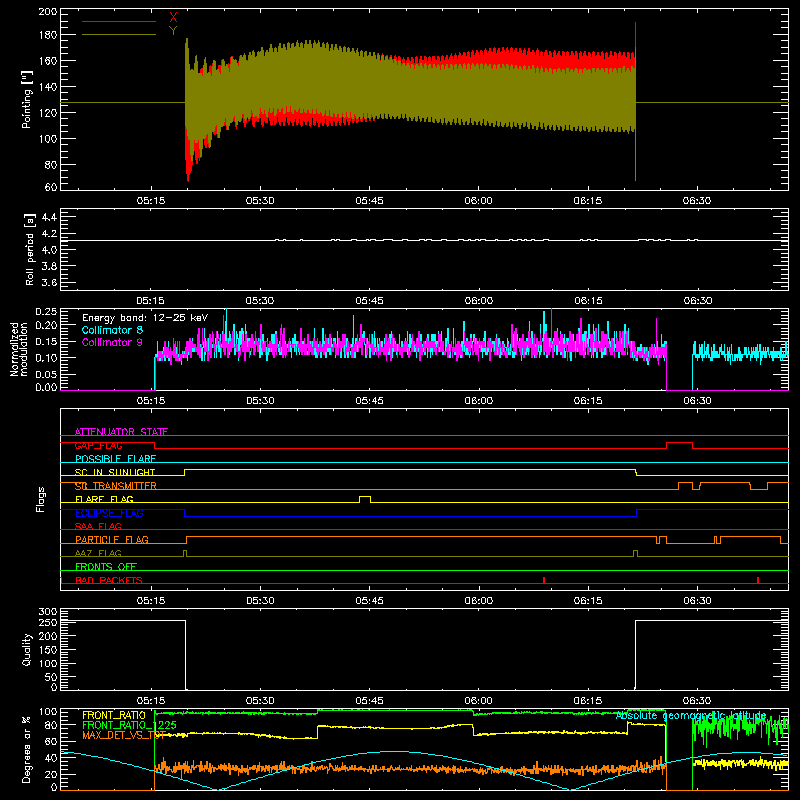Click the 'Absolute geomagnetic latitude' label

pos(691,716)
